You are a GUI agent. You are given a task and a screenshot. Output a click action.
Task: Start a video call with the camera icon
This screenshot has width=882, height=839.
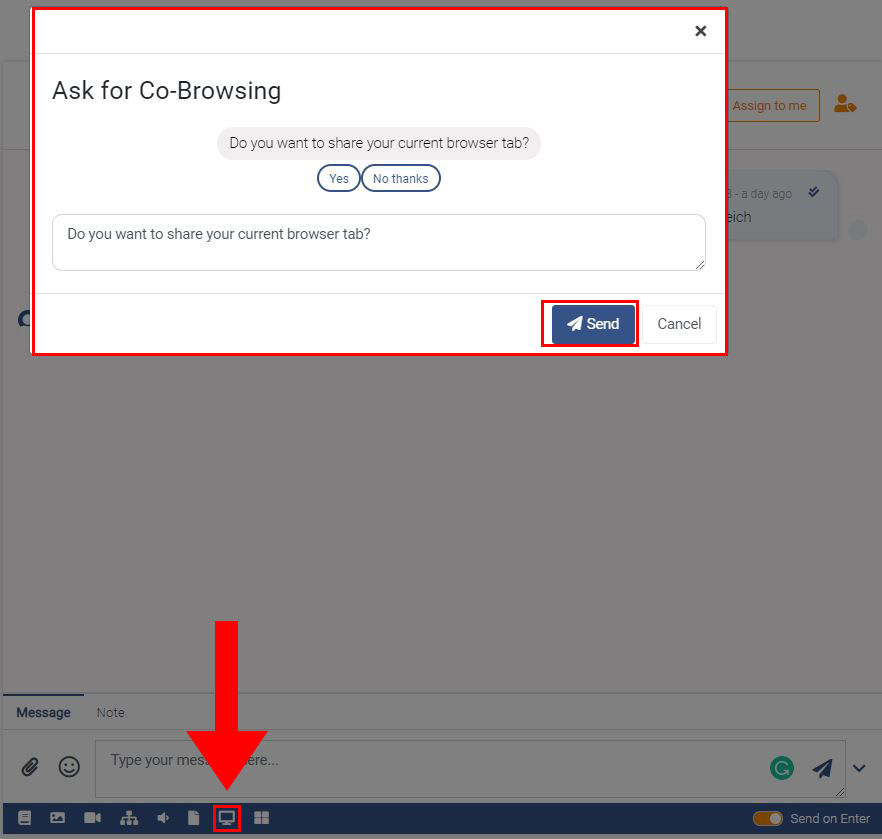tap(92, 818)
